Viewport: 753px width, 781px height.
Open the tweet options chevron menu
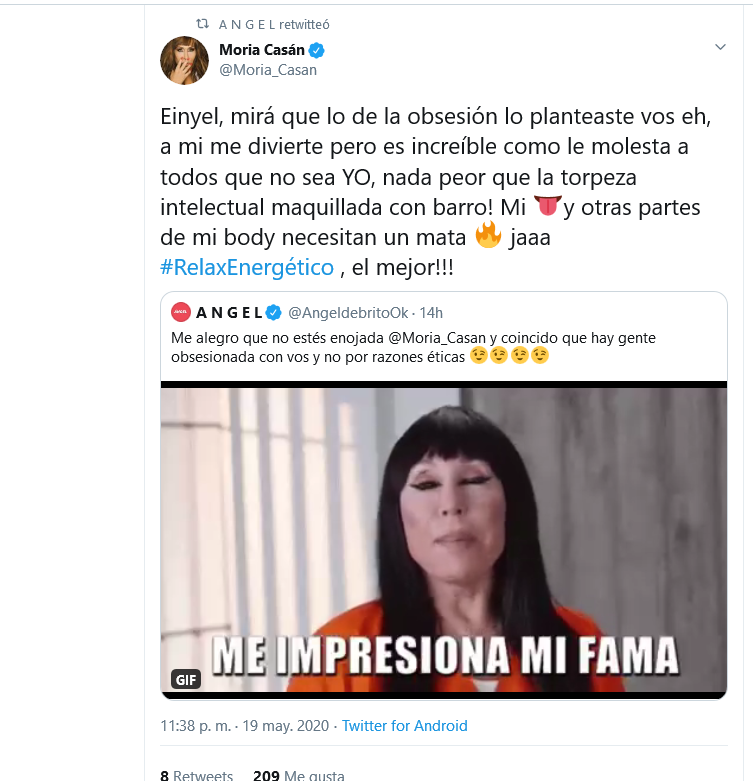point(720,47)
